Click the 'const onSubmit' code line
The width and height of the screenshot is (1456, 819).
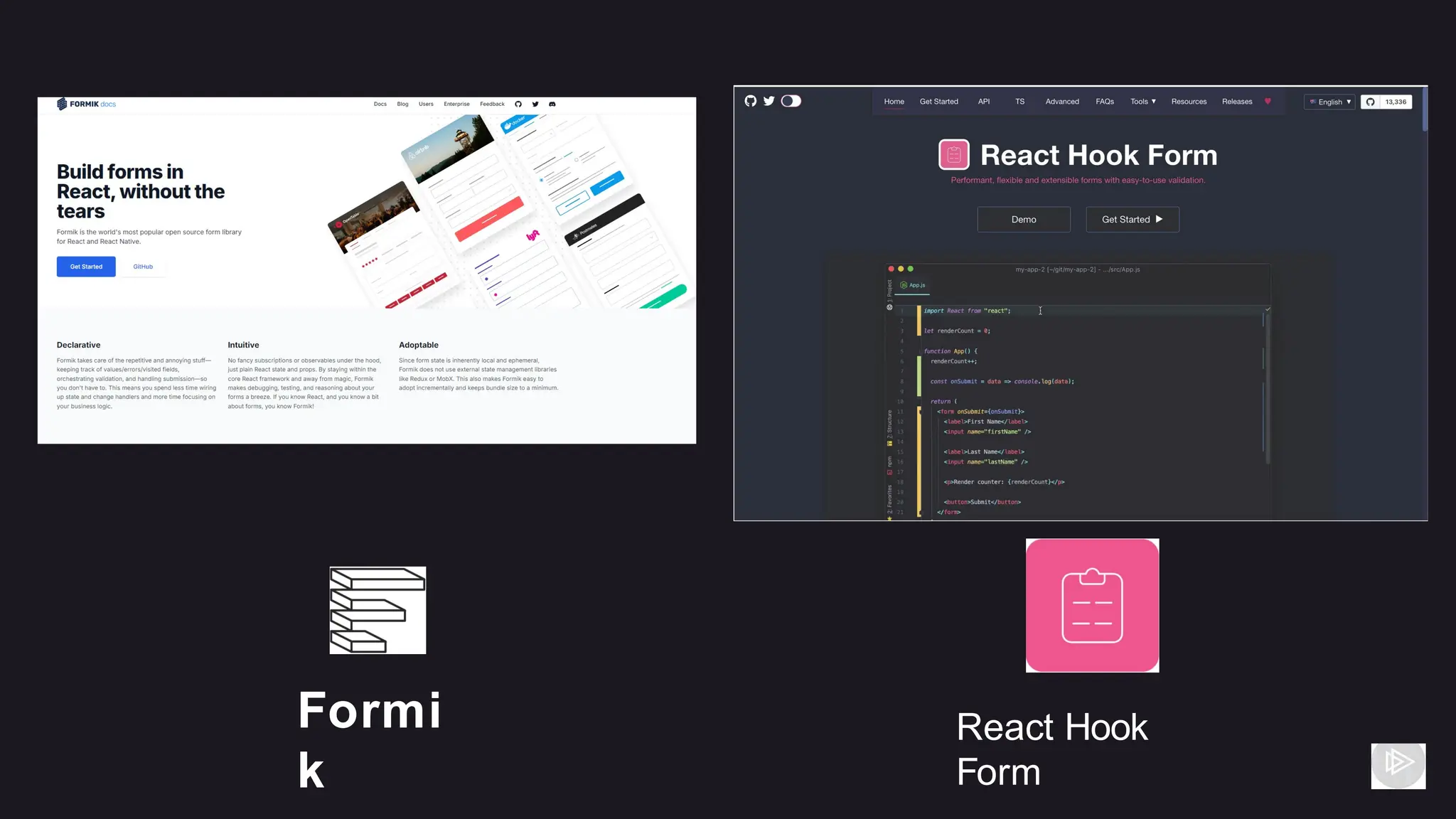coord(1002,381)
